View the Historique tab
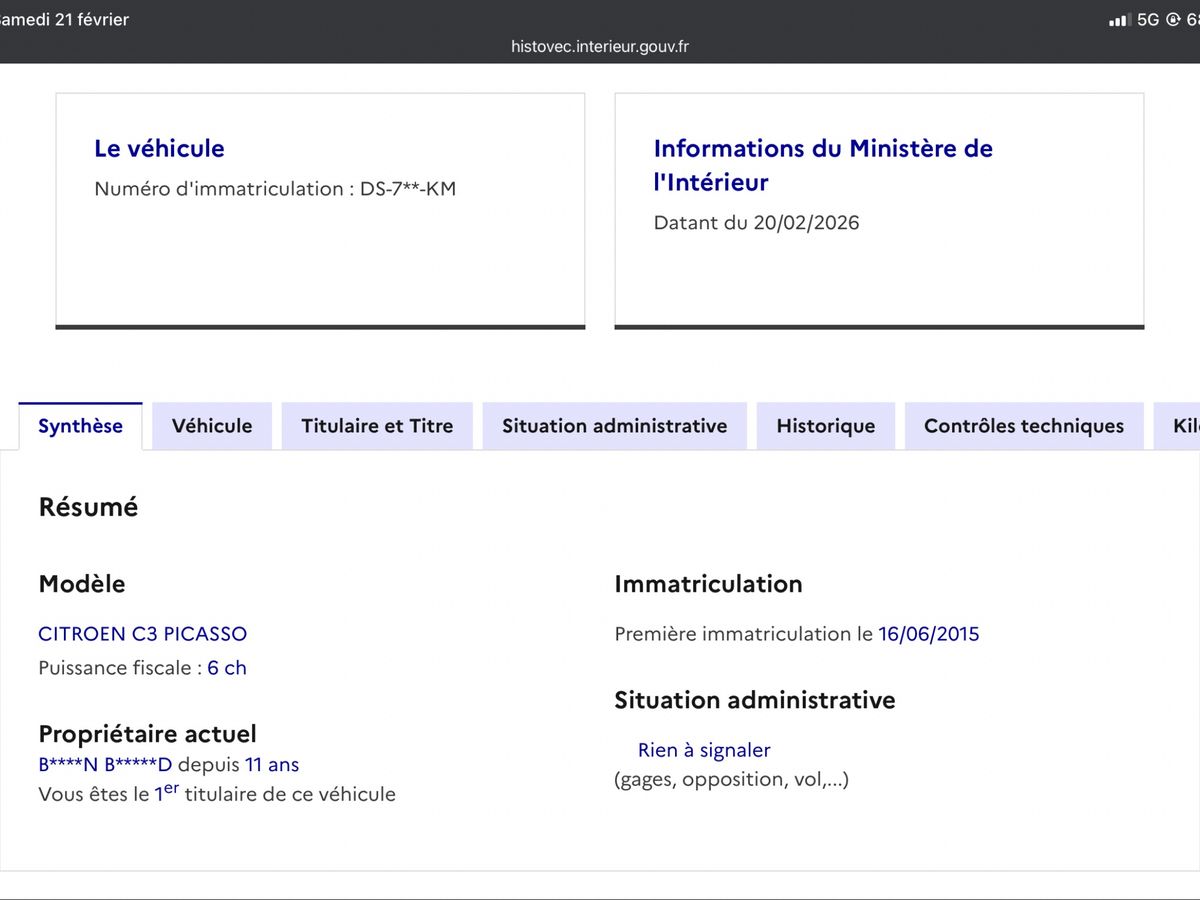 pos(825,425)
